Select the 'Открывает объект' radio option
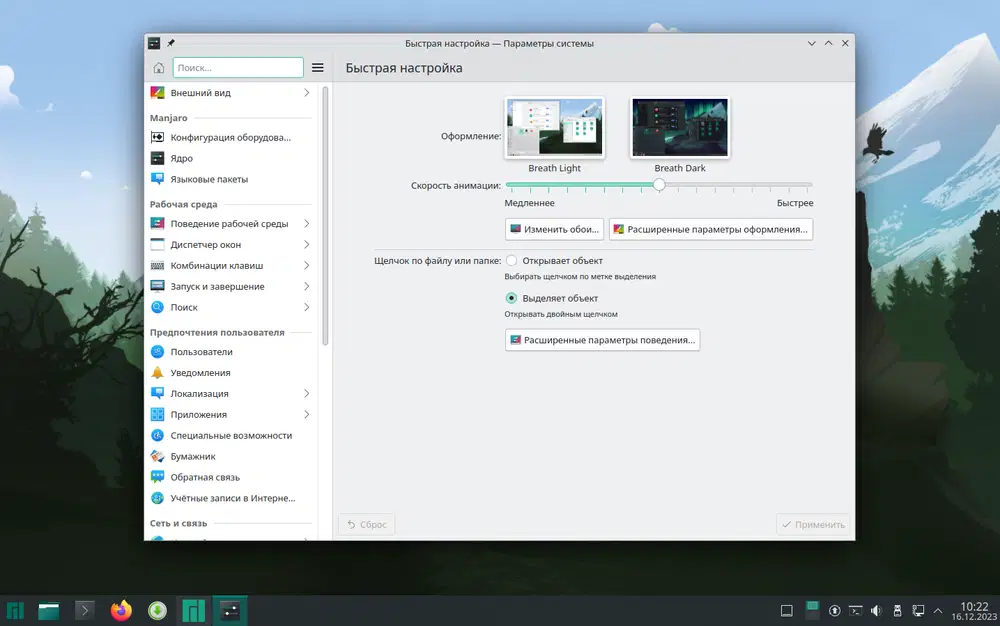1000x626 pixels. (512, 261)
